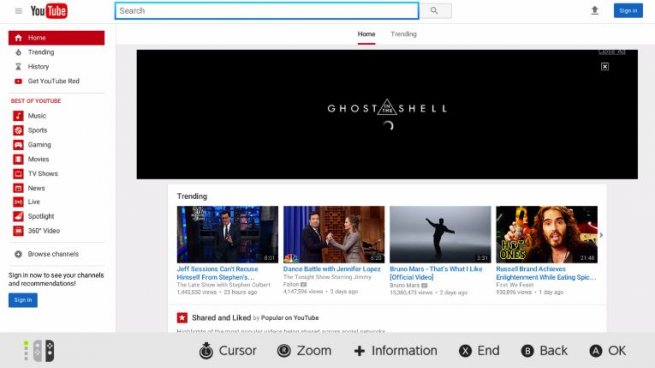Switch to the Trending tab
This screenshot has width=655, height=368.
point(404,34)
